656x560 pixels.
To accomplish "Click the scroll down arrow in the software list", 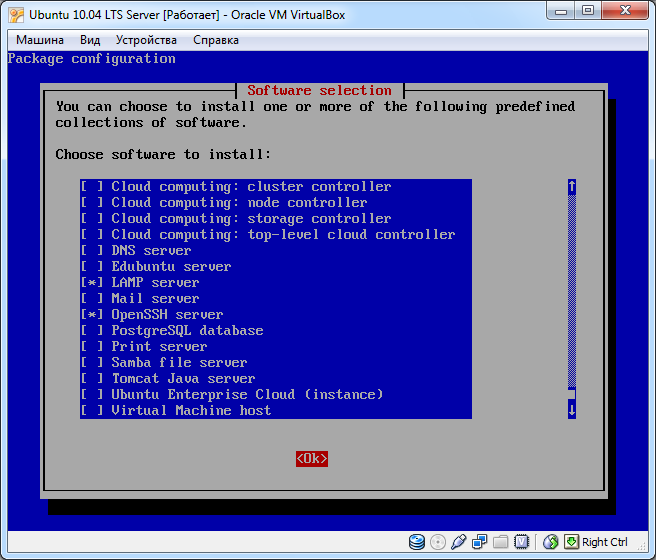I will pyautogui.click(x=572, y=409).
